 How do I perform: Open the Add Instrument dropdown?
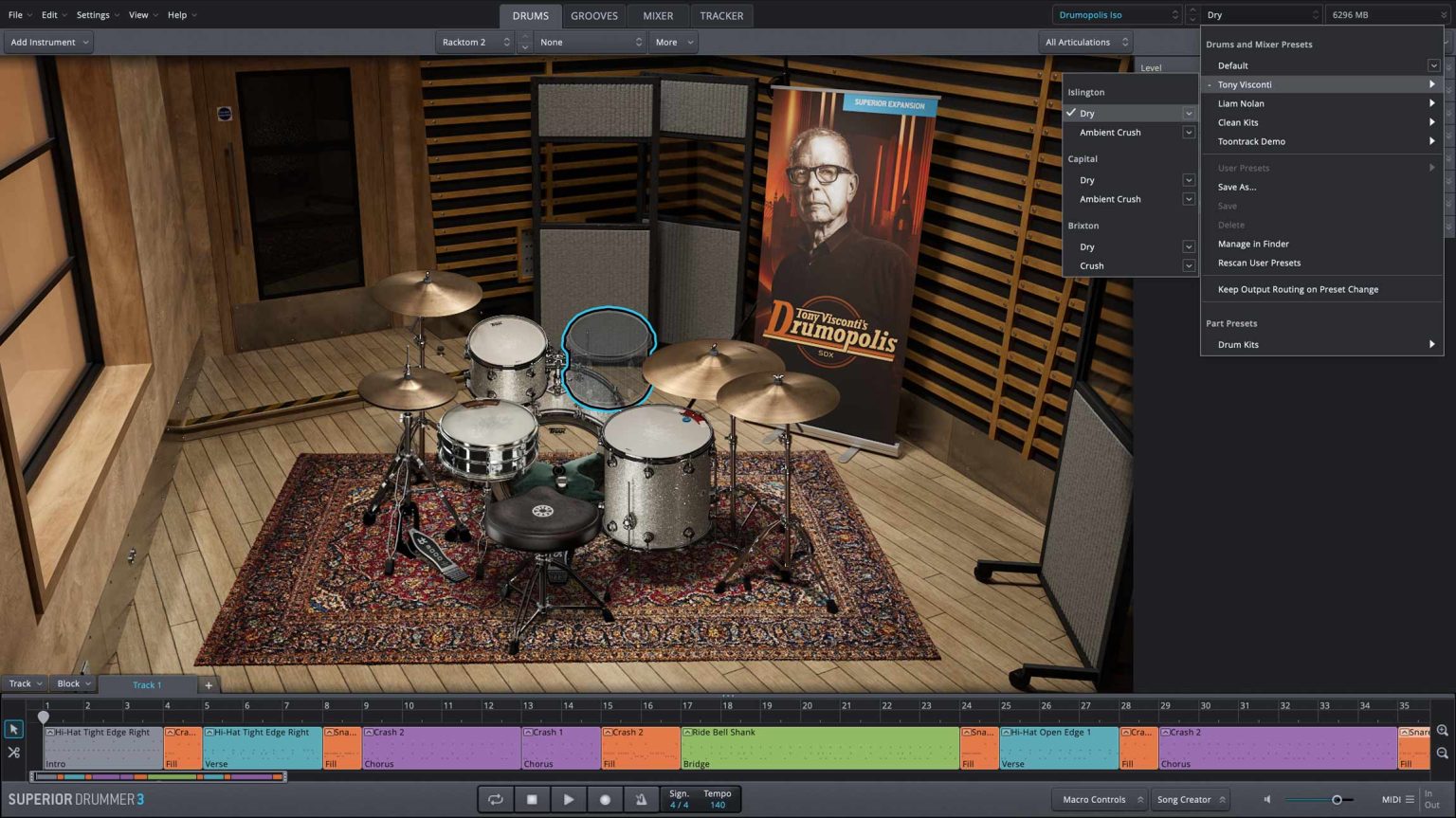coord(49,42)
